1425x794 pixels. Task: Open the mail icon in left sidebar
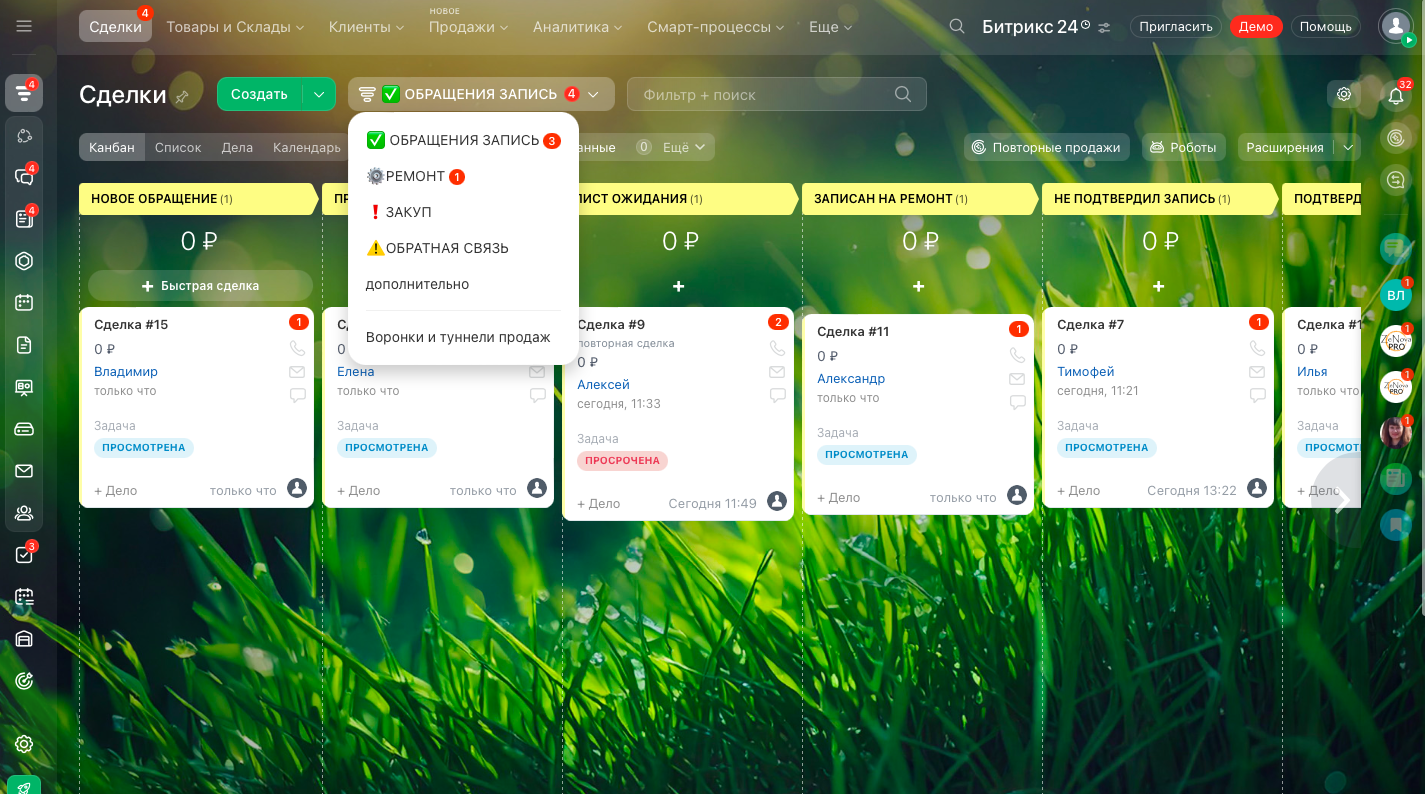(x=24, y=471)
